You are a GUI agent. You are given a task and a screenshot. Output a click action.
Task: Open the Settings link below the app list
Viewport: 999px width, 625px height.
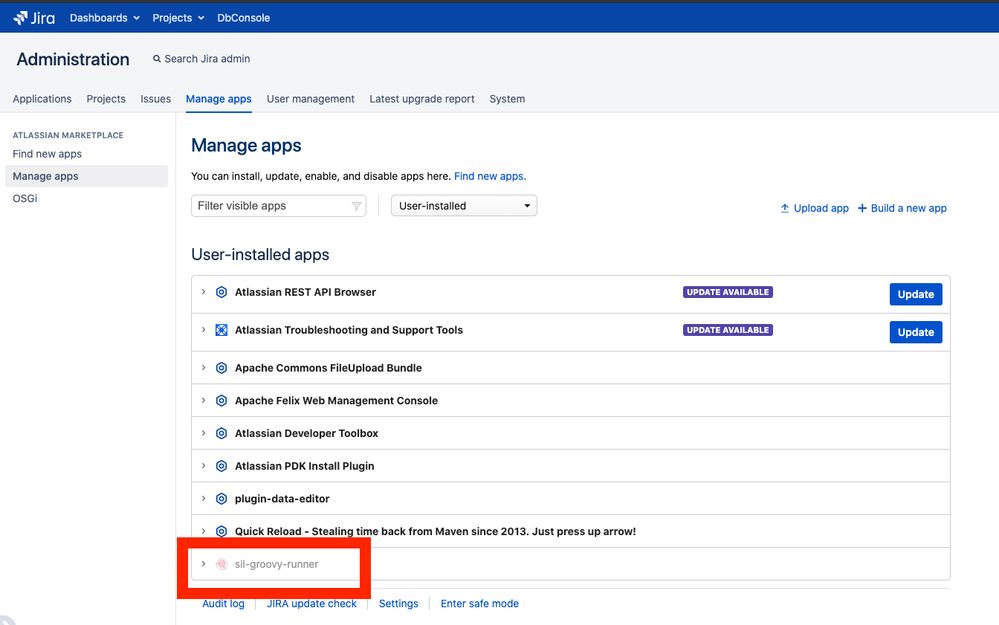(399, 603)
